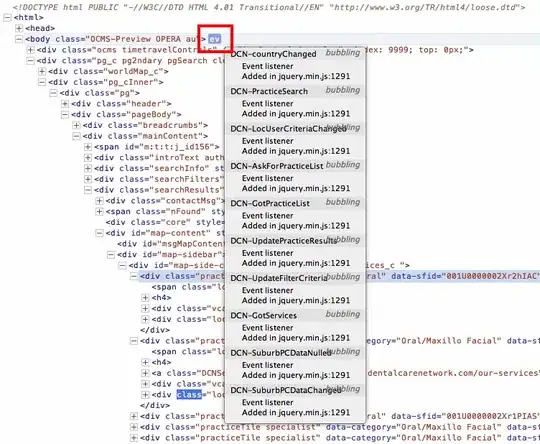The image size is (540, 444).
Task: Select the msgMapContent div line
Action: pos(171,244)
